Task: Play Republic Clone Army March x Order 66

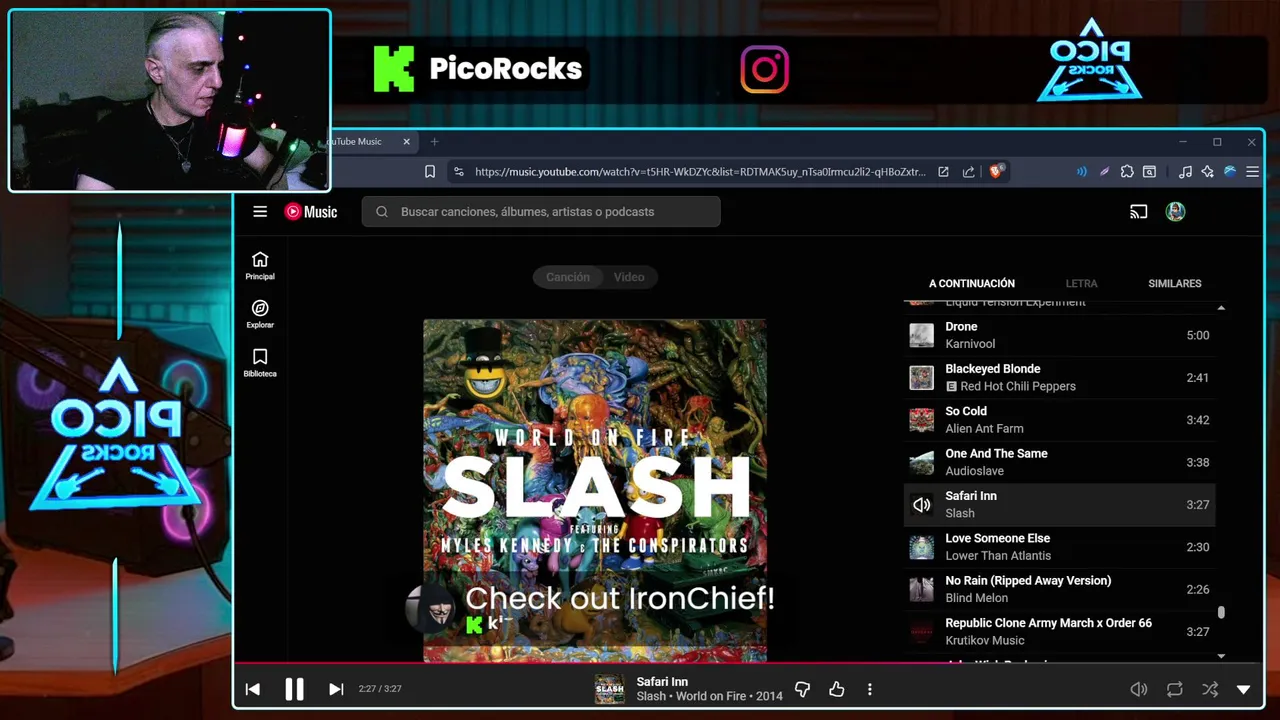Action: point(1059,631)
